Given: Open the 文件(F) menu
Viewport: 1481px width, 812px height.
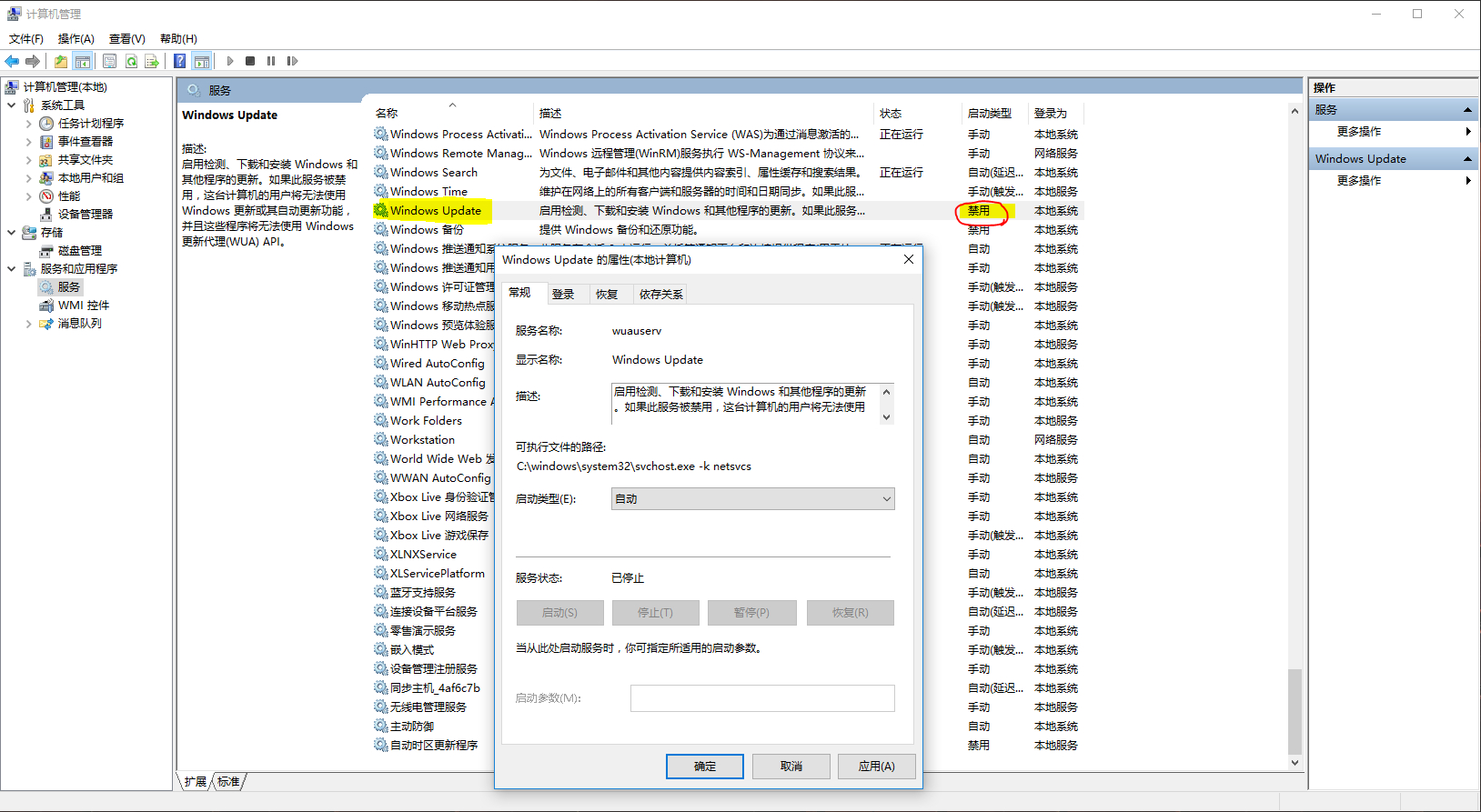Looking at the screenshot, I should pos(26,39).
